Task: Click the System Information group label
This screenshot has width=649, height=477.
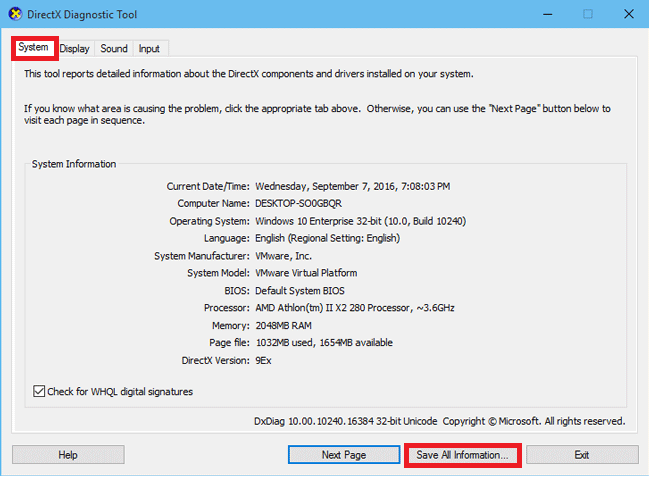Action: pyautogui.click(x=74, y=164)
